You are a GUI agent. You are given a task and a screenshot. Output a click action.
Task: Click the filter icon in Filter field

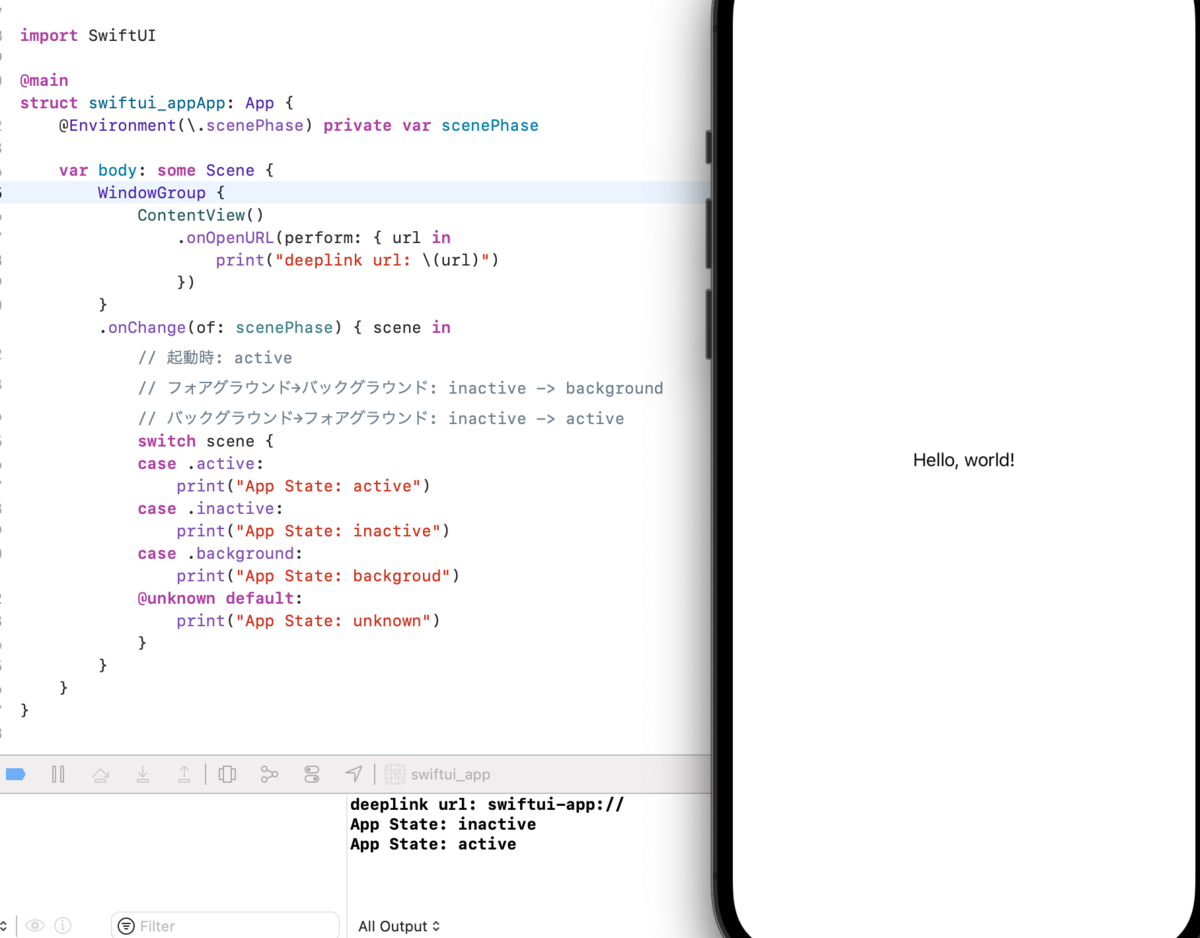[x=126, y=926]
